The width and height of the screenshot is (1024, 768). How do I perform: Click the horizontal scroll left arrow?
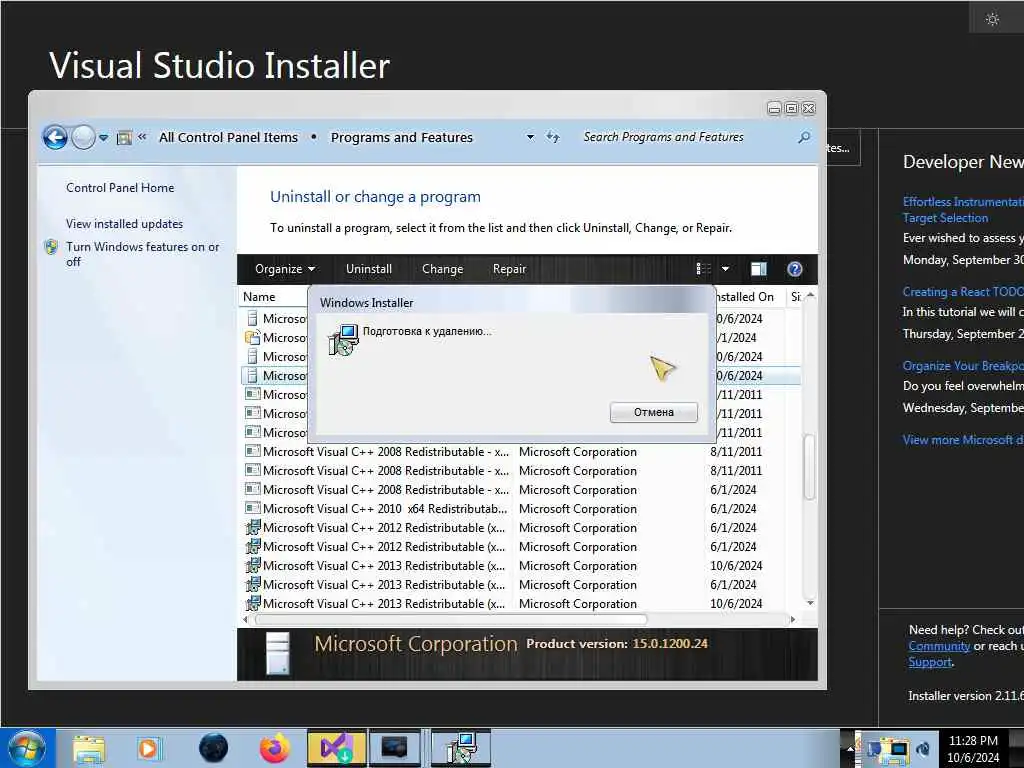245,619
